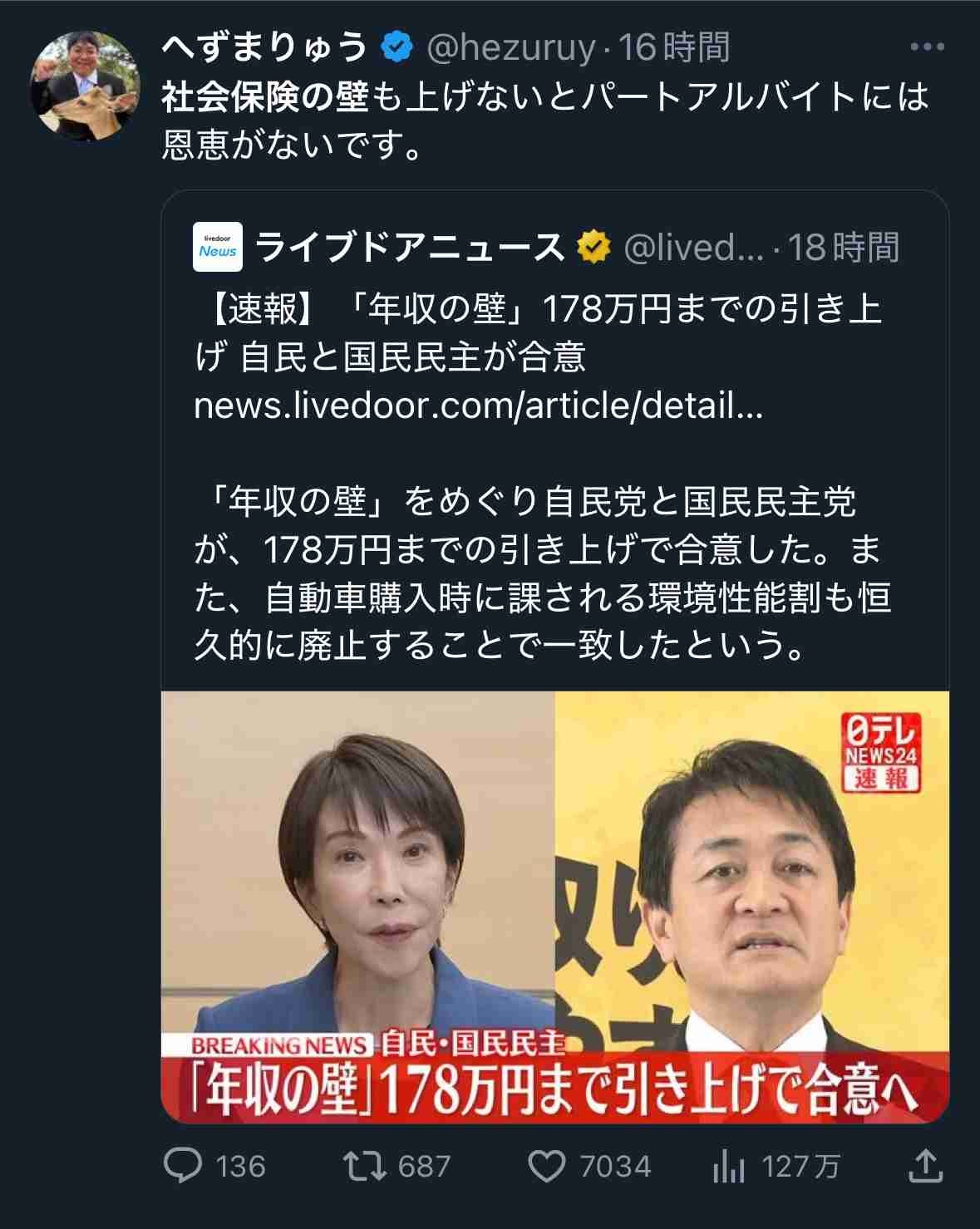Tap the repost icon showing 687
This screenshot has height=1229, width=980.
[365, 1165]
